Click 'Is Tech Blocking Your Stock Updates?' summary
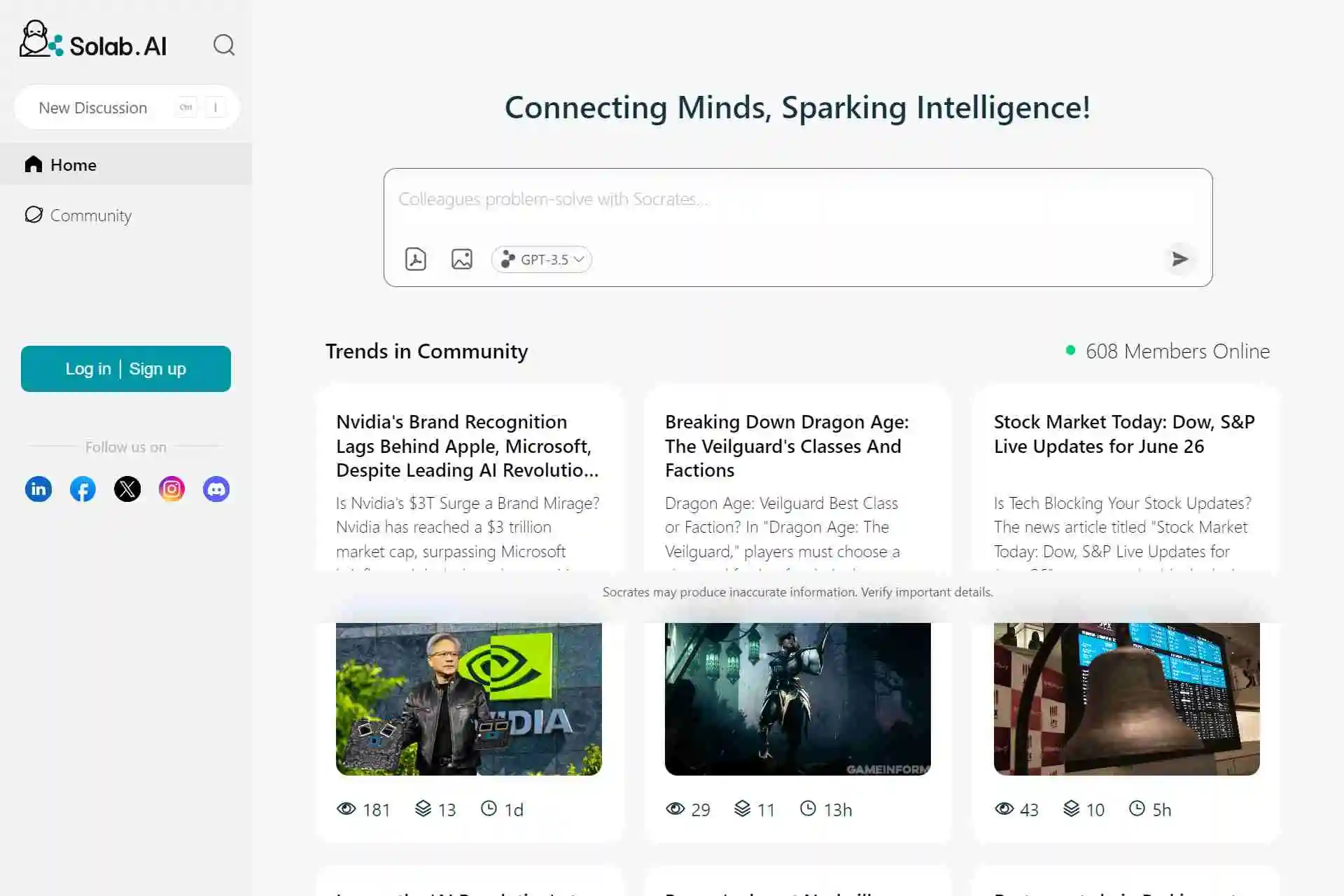 (x=1123, y=527)
